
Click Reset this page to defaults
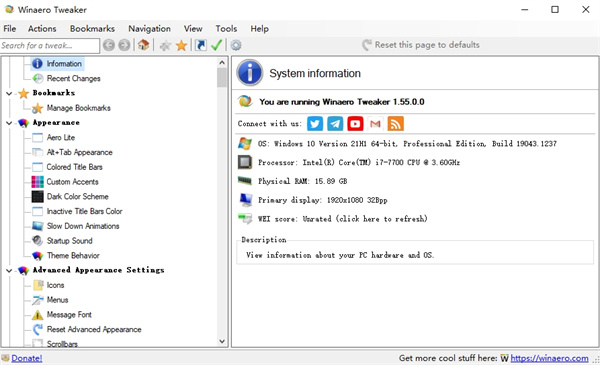[421, 45]
